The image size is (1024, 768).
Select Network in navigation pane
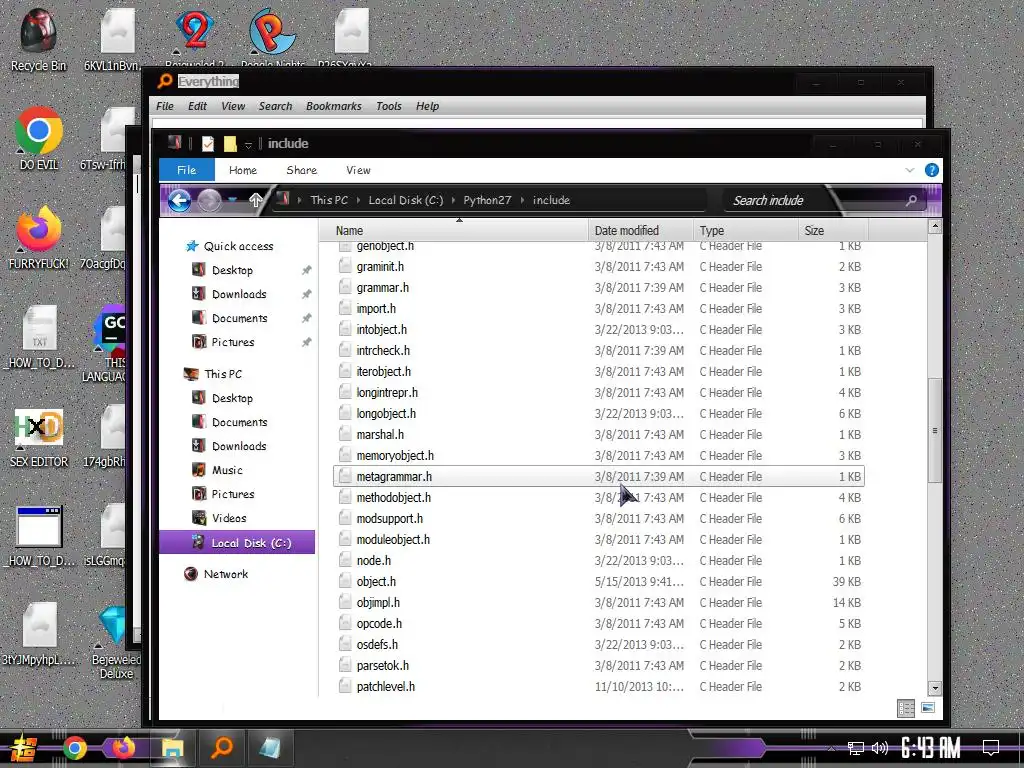click(x=225, y=574)
